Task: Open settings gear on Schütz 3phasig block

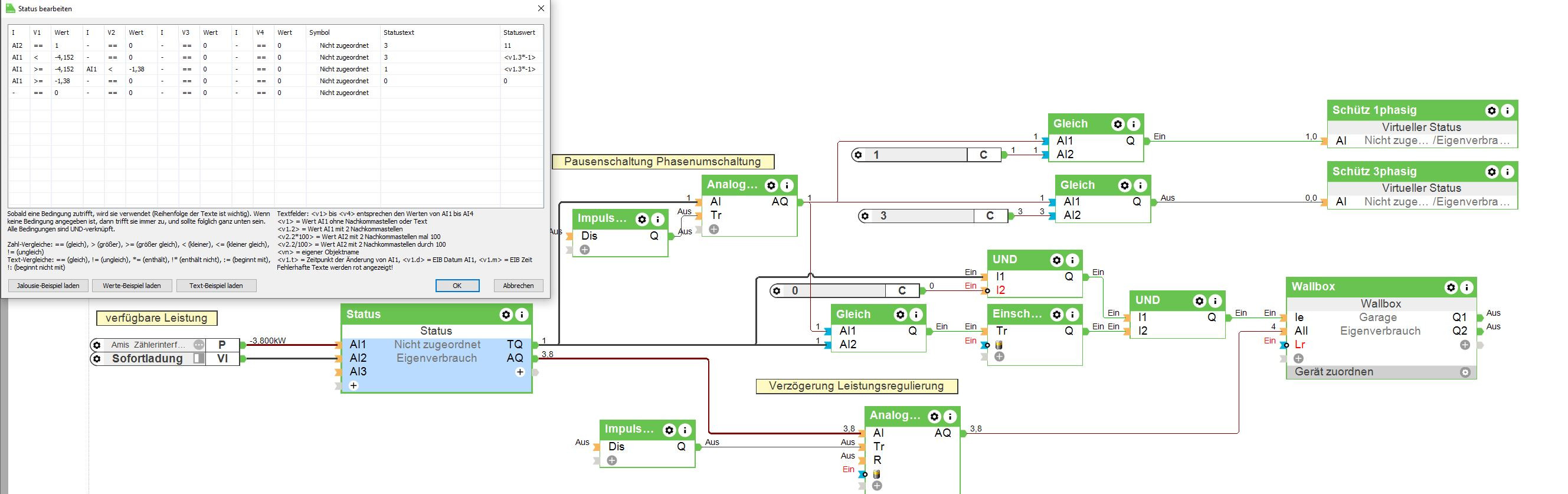Action: (x=1491, y=172)
